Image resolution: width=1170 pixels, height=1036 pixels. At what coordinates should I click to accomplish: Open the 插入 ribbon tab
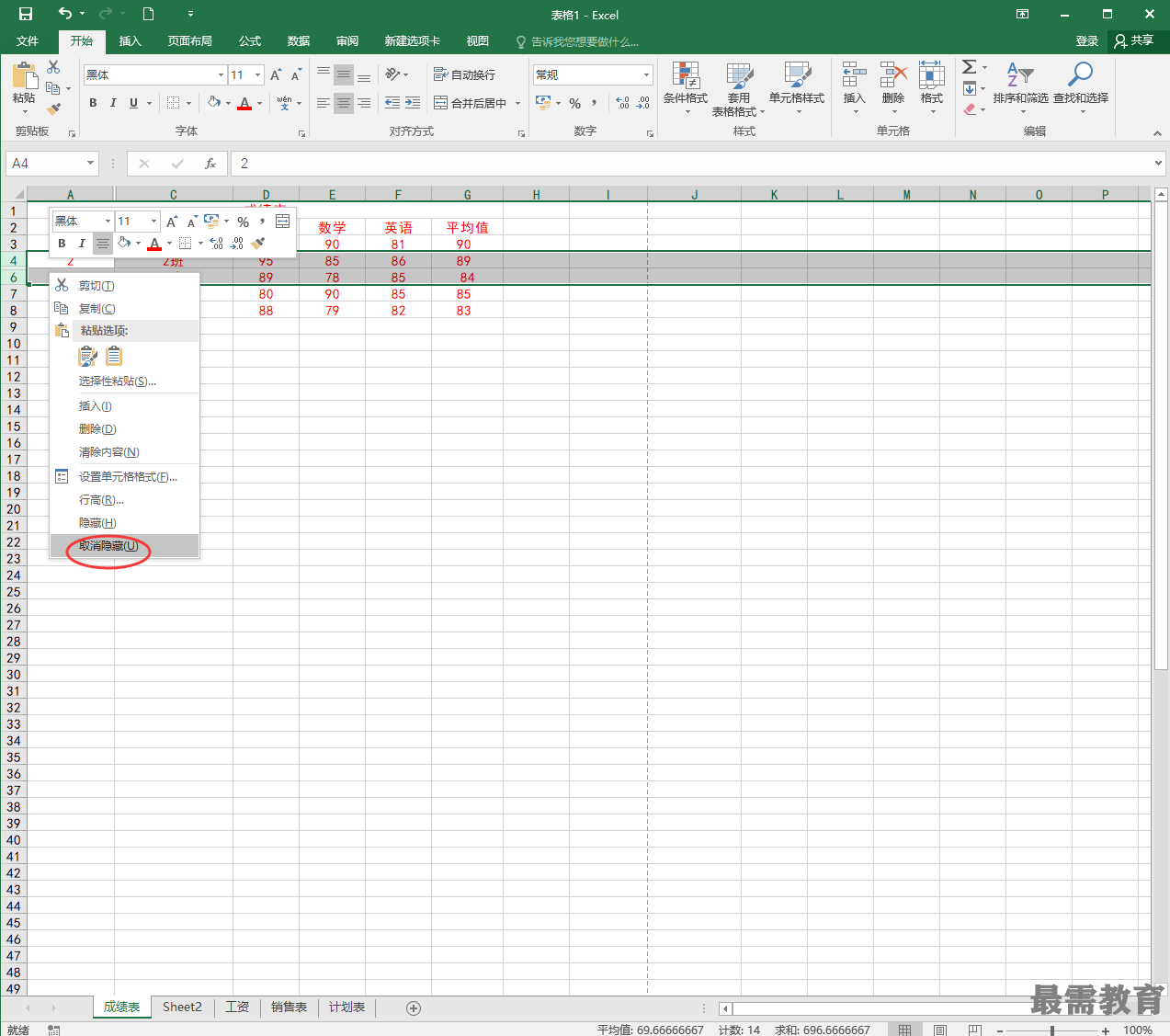point(131,41)
